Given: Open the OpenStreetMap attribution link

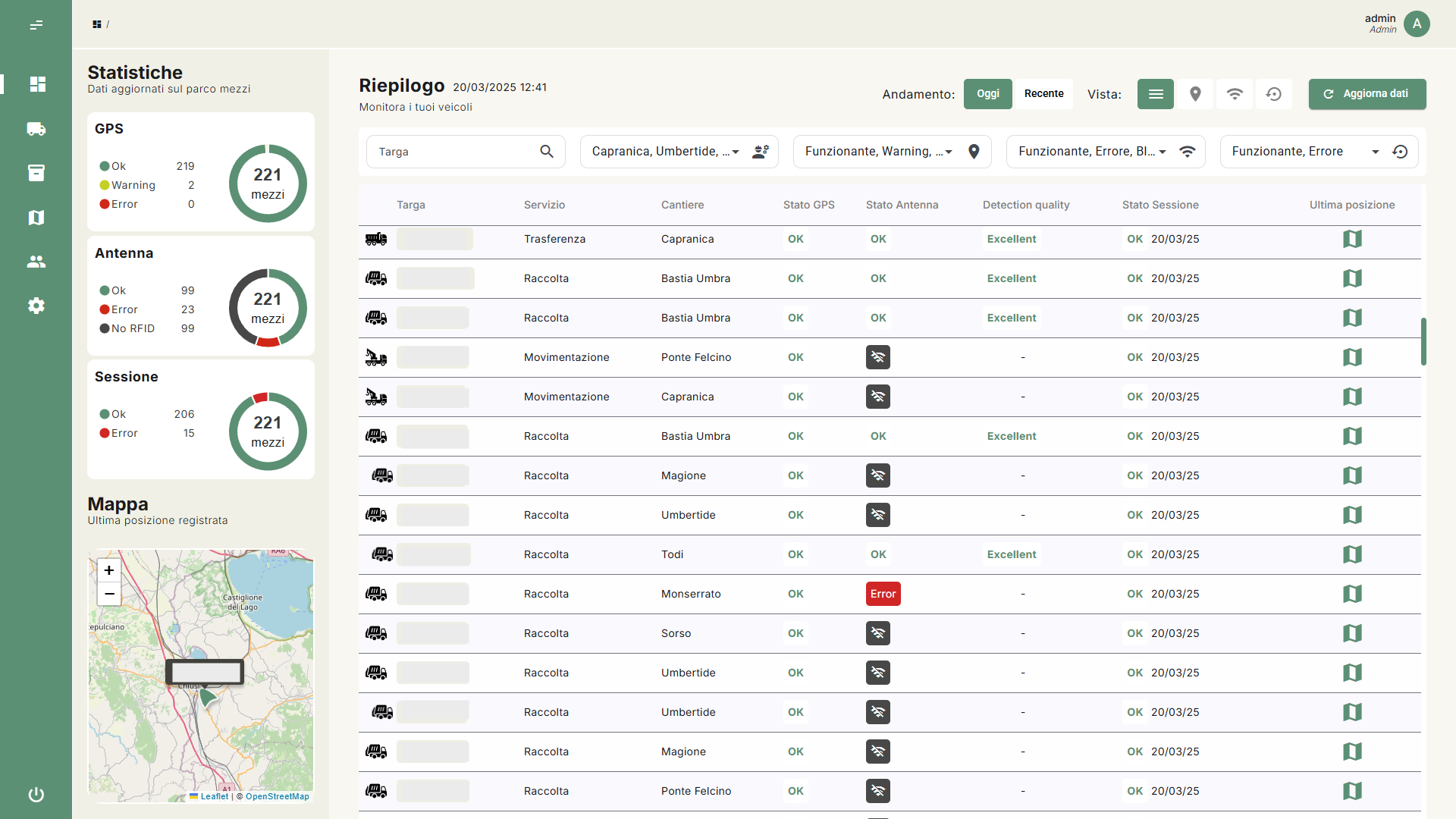Looking at the screenshot, I should [277, 796].
